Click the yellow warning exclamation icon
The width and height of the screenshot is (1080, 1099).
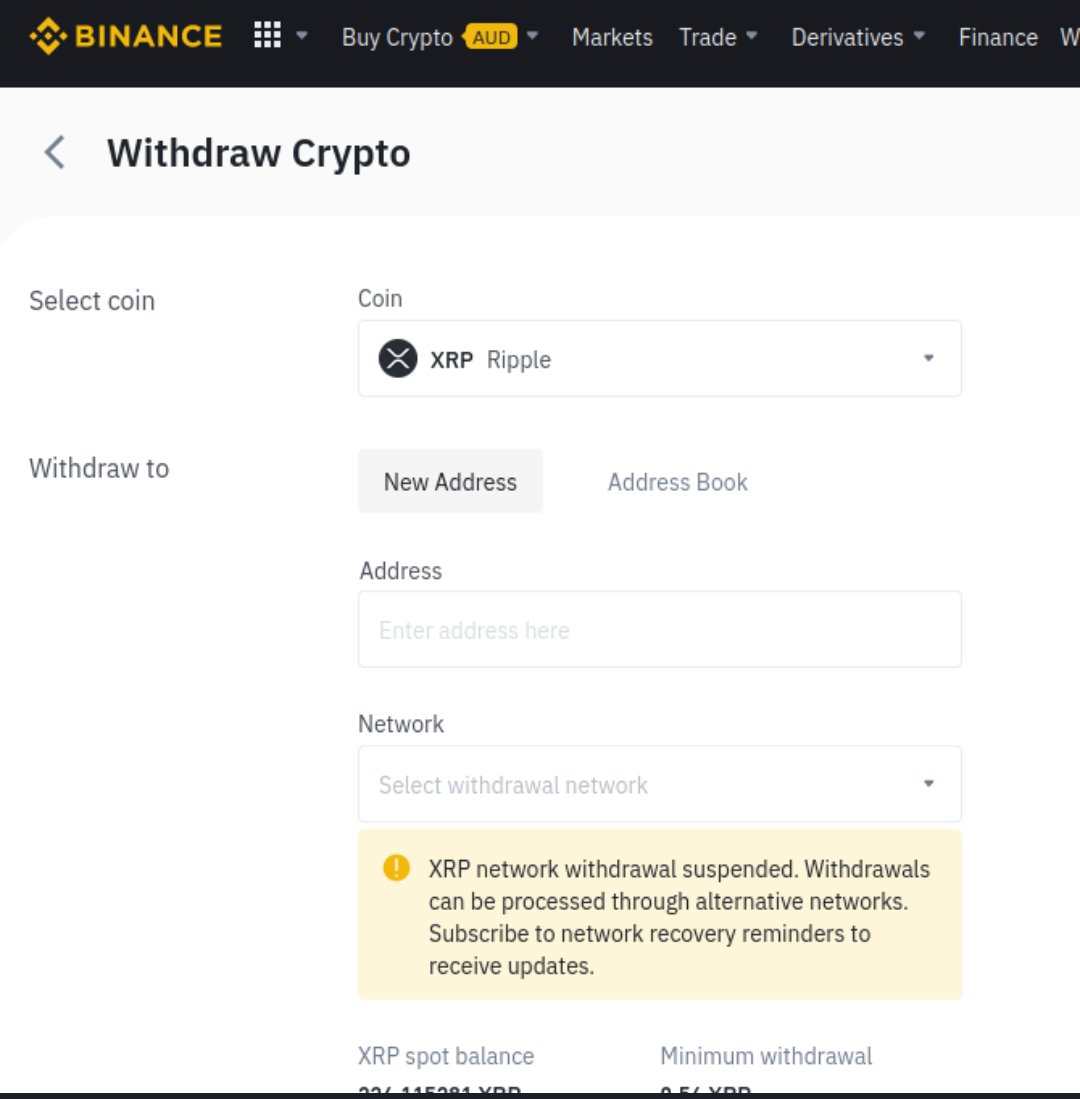396,868
